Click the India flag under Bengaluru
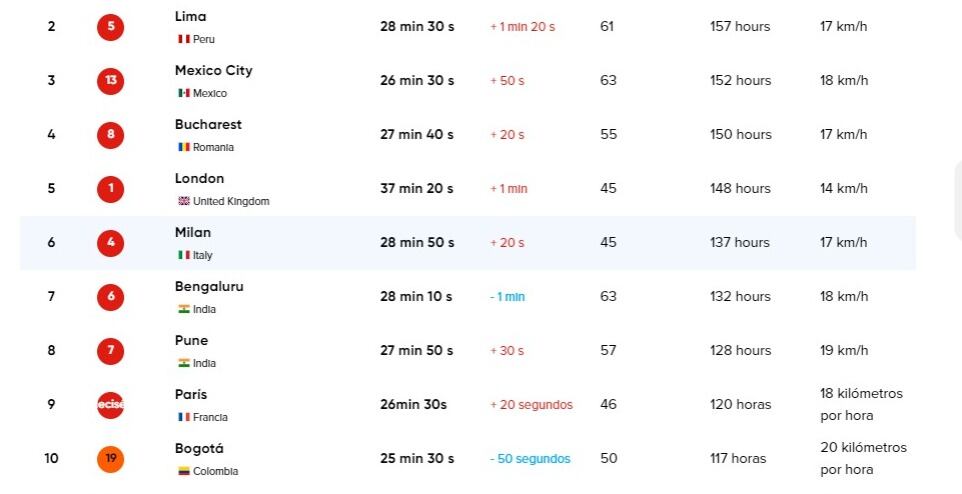 coord(184,309)
